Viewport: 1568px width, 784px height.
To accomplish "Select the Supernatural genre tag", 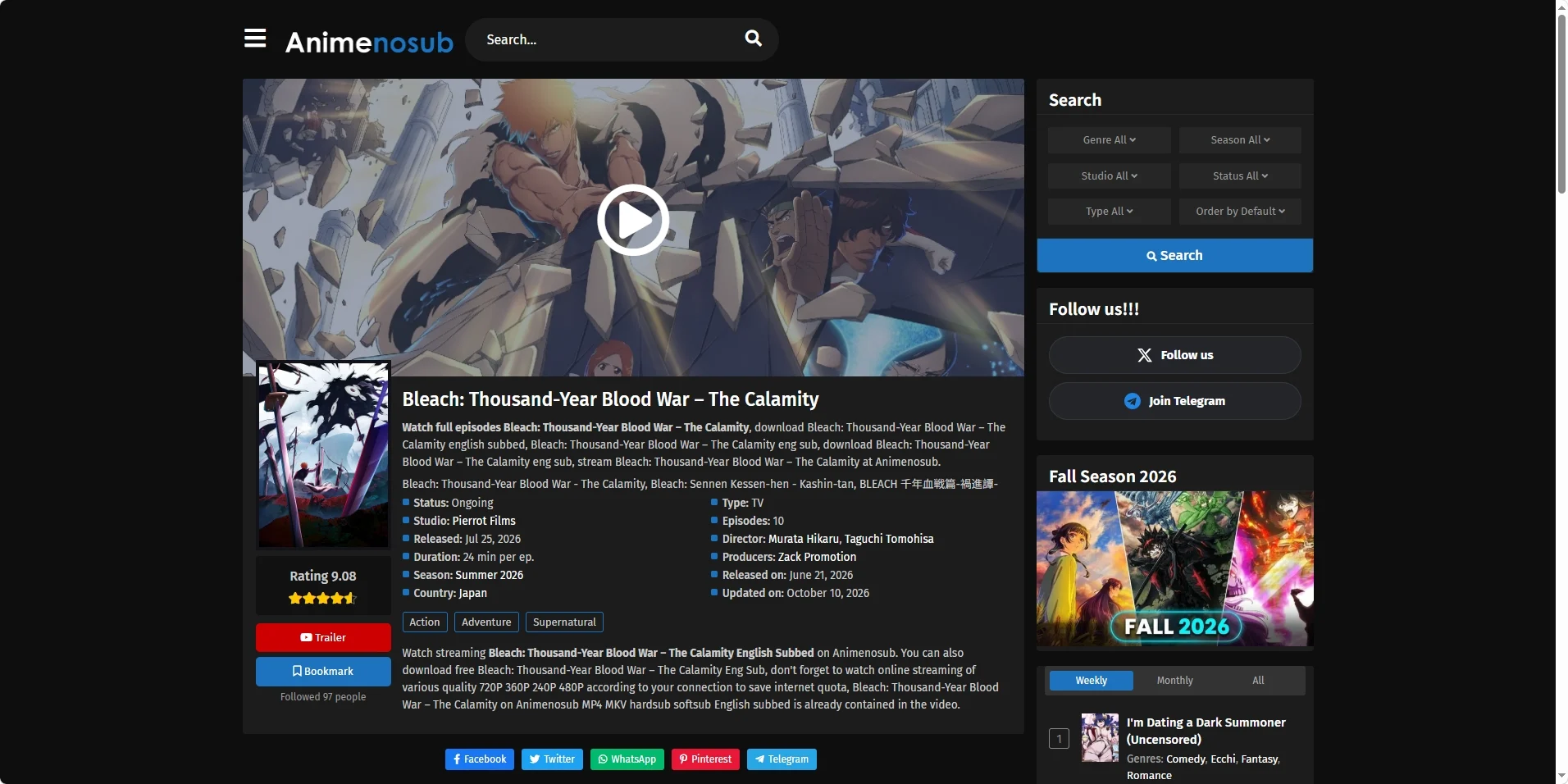I will (564, 622).
